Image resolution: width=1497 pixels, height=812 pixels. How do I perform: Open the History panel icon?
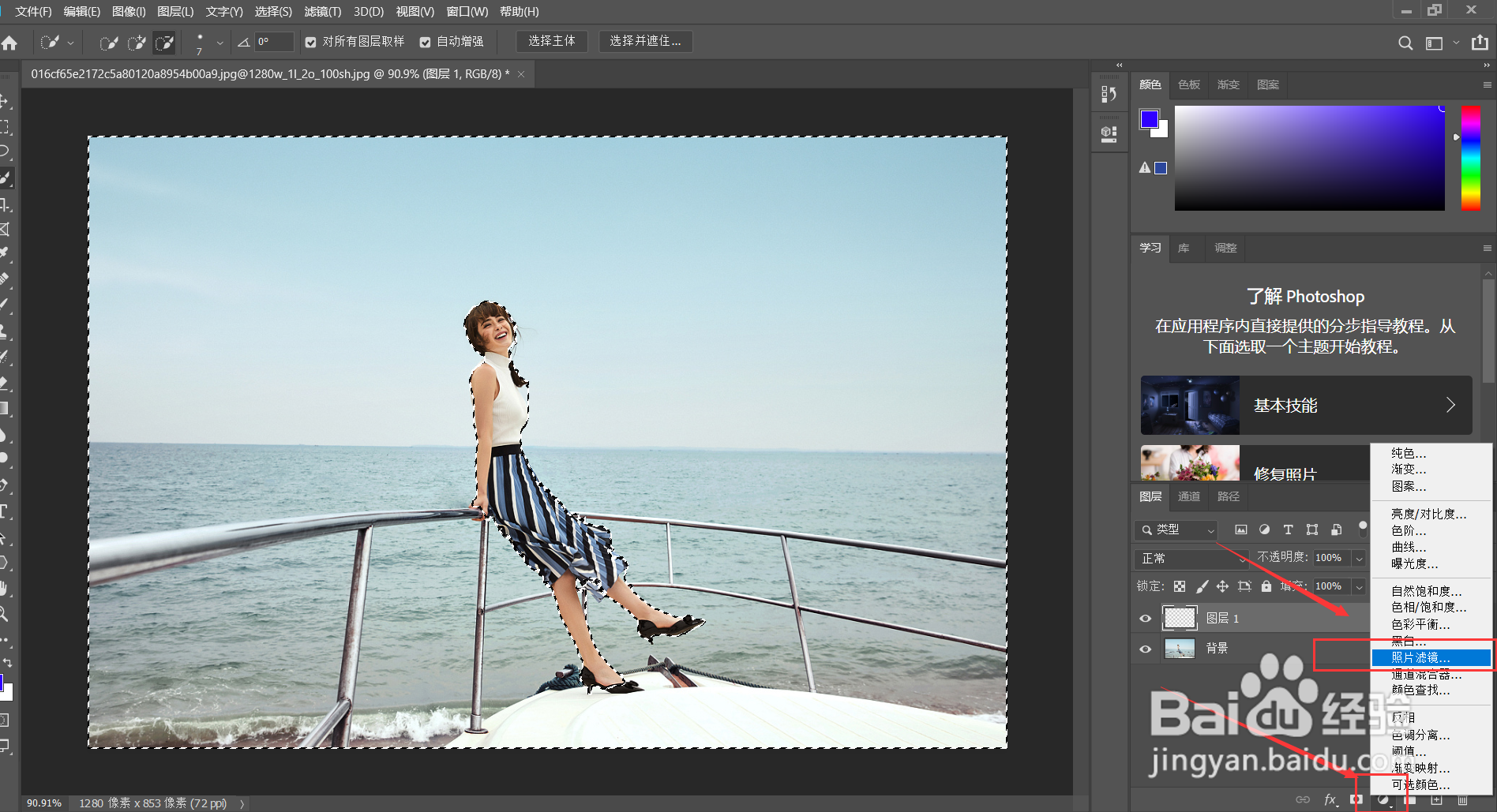1109,95
